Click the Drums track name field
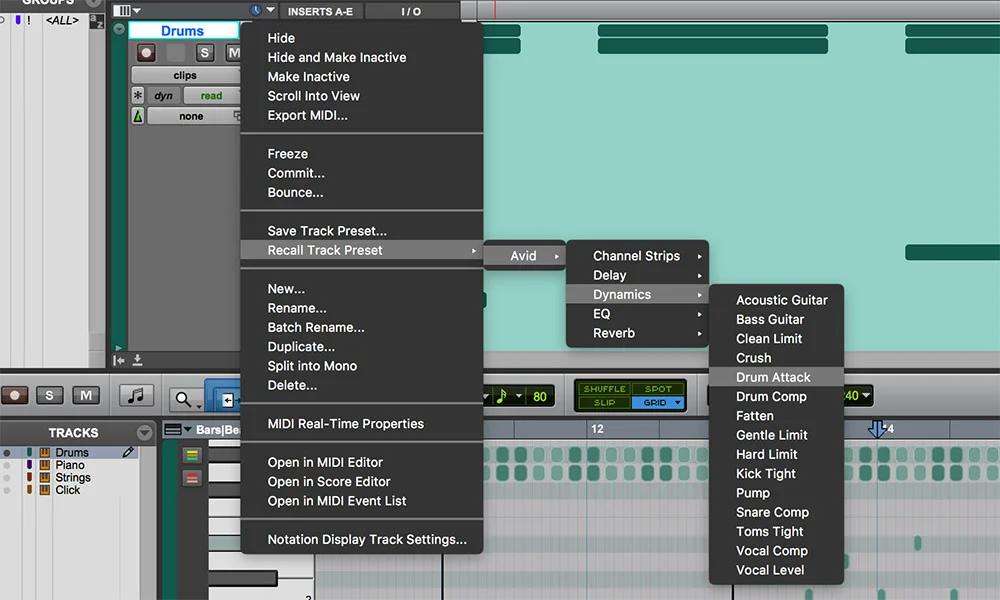Screen dimensions: 1000x600 tap(183, 31)
